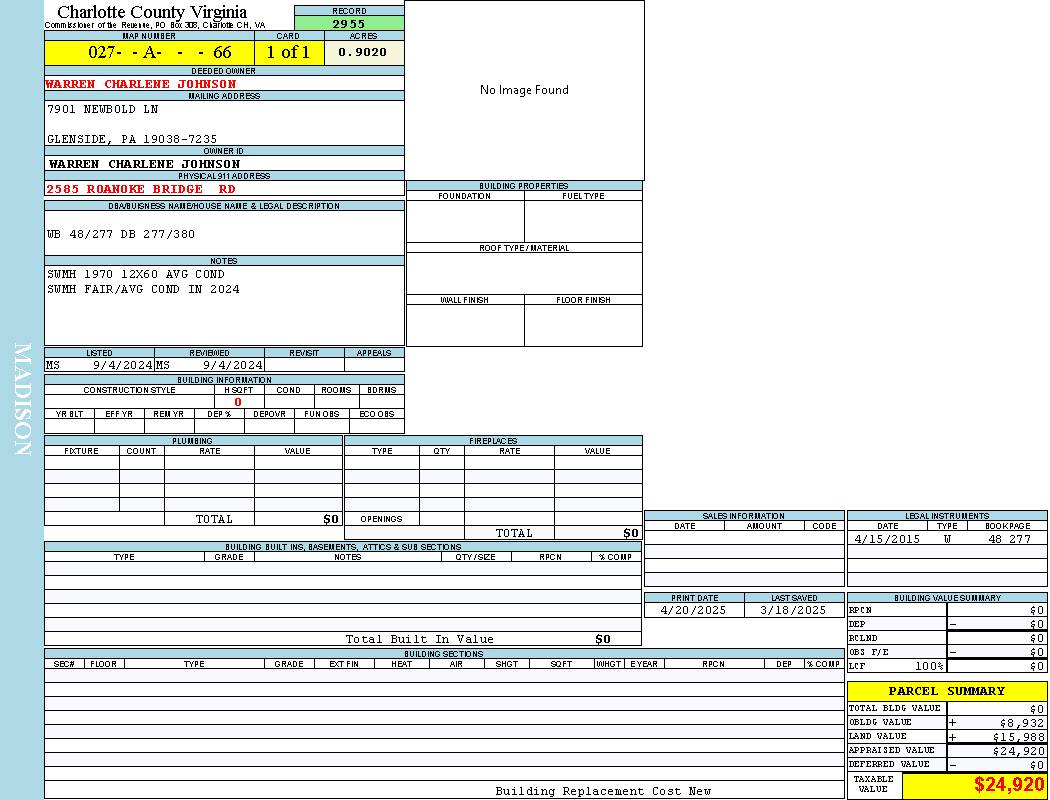The width and height of the screenshot is (1050, 800).
Task: Click the taxable value $24,920 amount
Action: (1009, 785)
